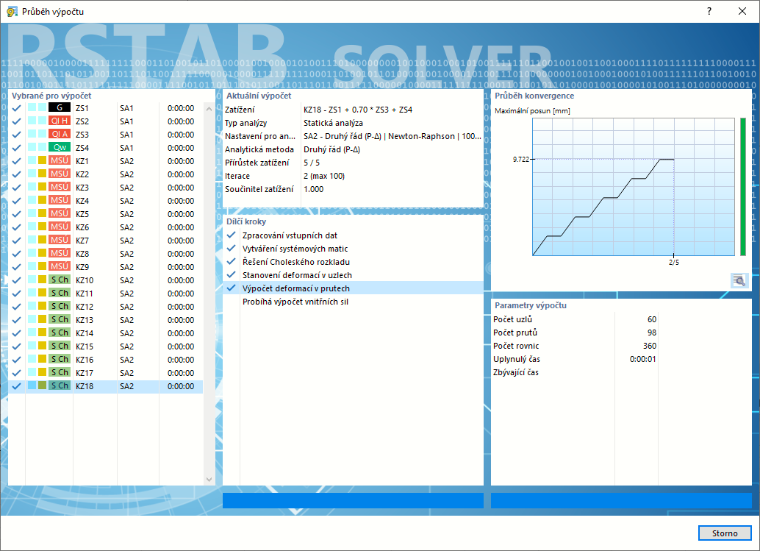Image resolution: width=760 pixels, height=551 pixels.
Task: Click the checkmark of row KZ2
Action: click(x=16, y=174)
